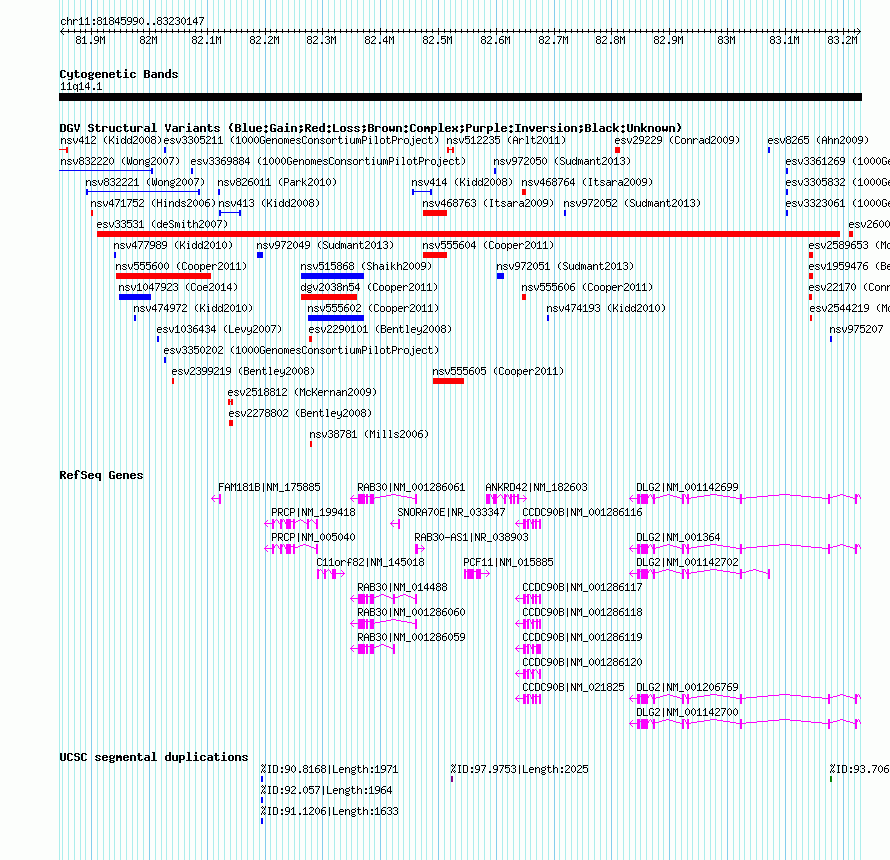Click the nsv972050 (Sudmant2013) variant label
The height and width of the screenshot is (860, 890).
coord(562,161)
